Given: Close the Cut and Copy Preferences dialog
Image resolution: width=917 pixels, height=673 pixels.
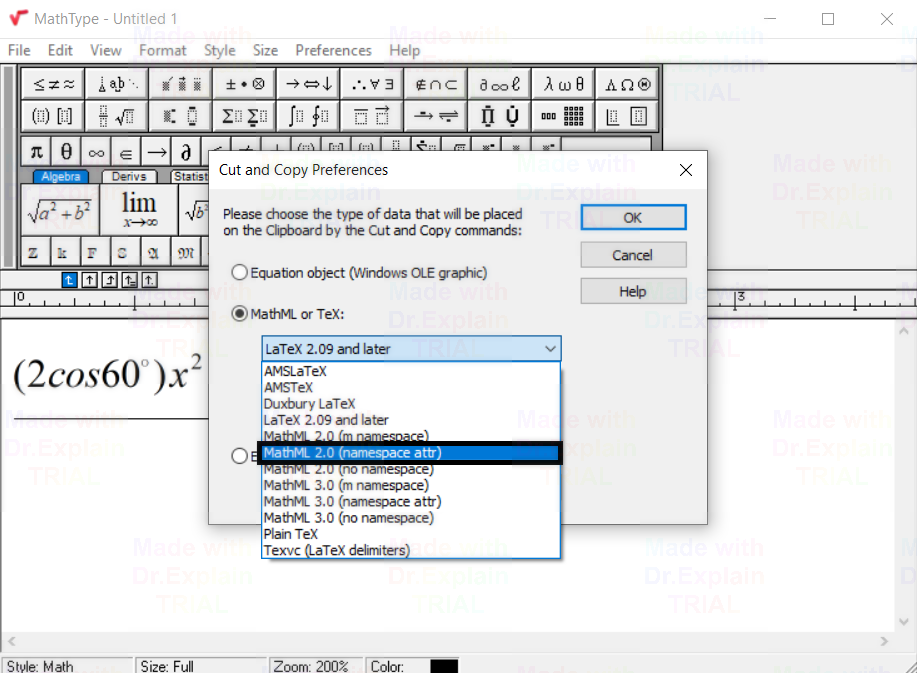Looking at the screenshot, I should pyautogui.click(x=686, y=170).
